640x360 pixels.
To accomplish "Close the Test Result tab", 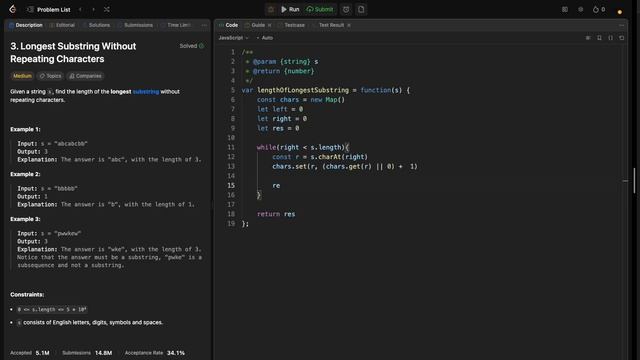I will pyautogui.click(x=349, y=25).
